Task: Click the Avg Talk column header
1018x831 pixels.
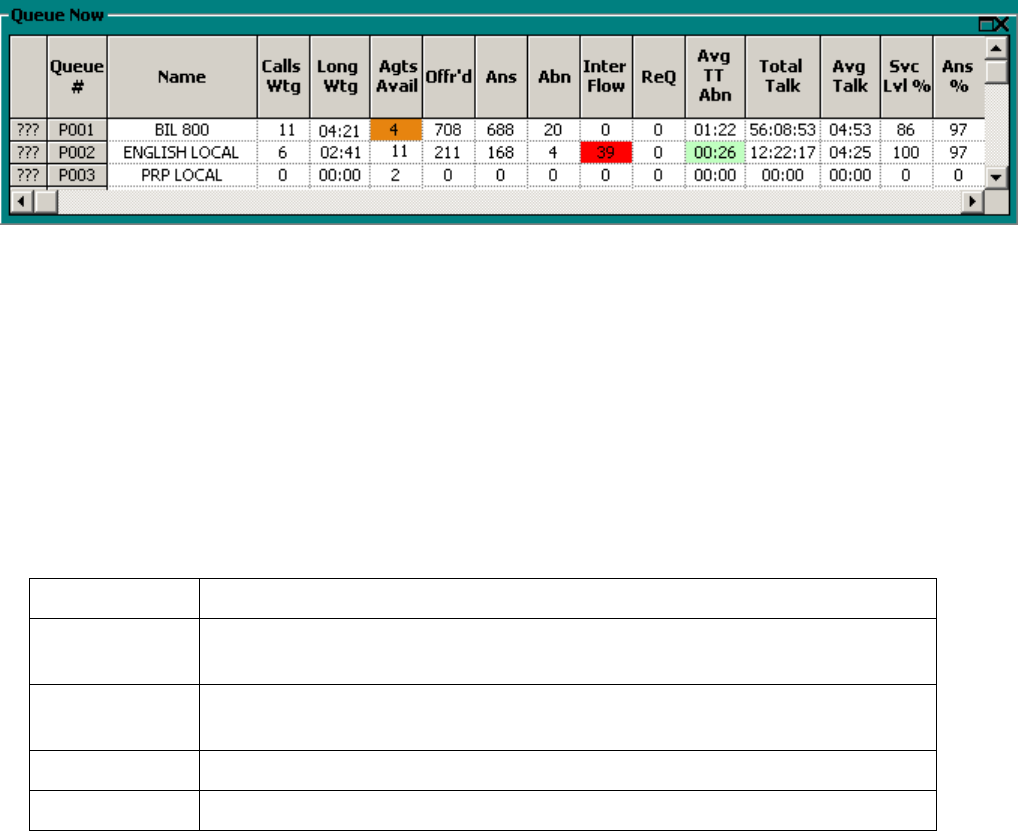Action: (x=850, y=77)
